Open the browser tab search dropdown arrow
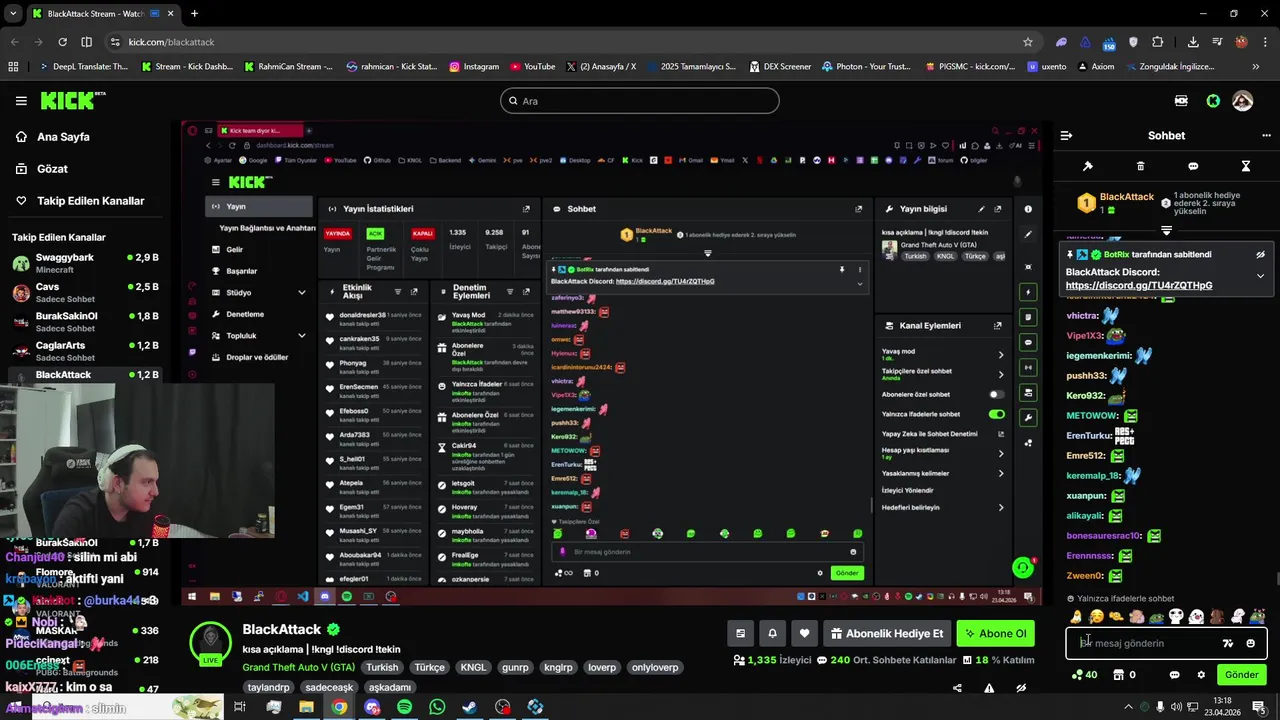 pos(12,14)
